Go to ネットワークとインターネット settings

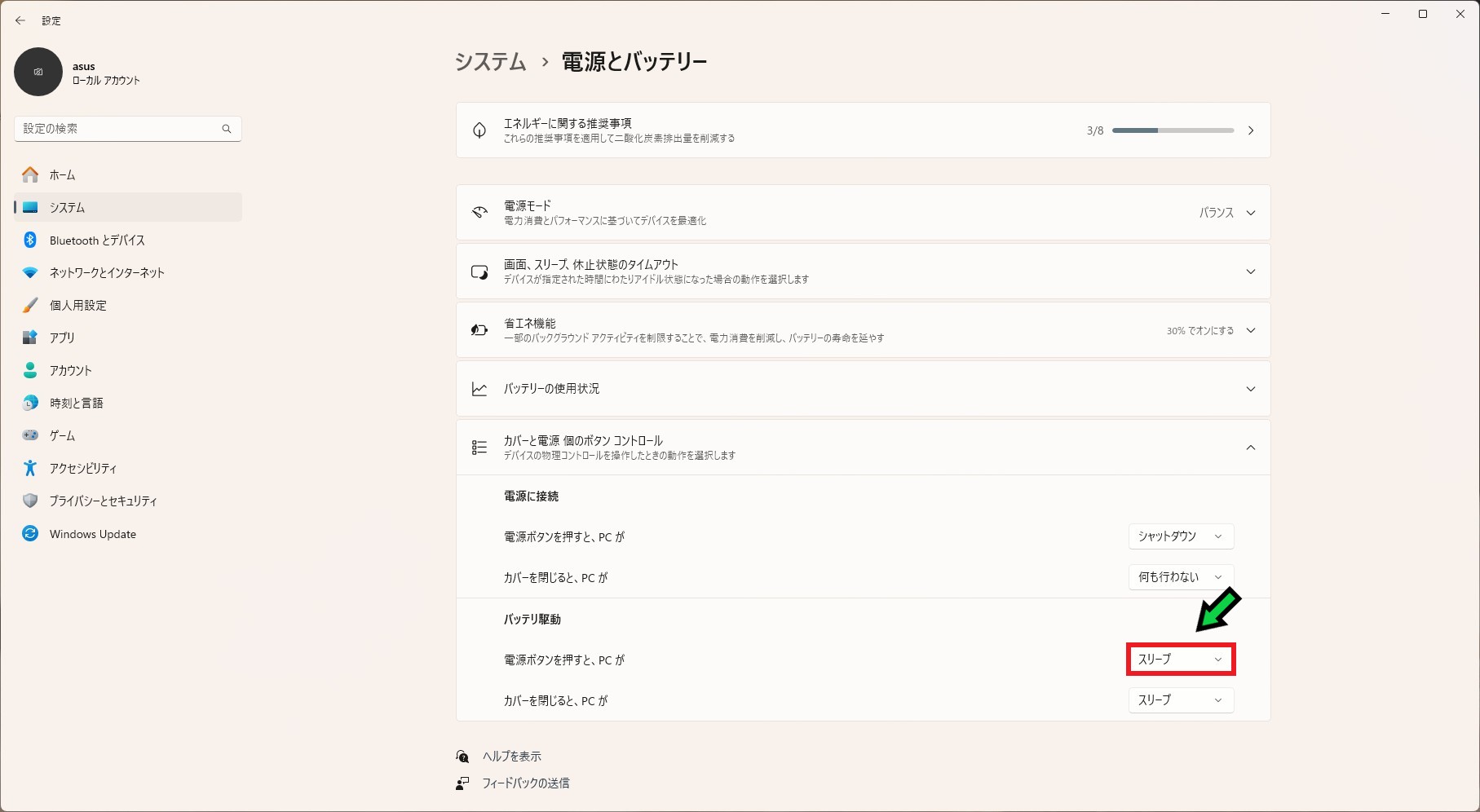point(106,273)
